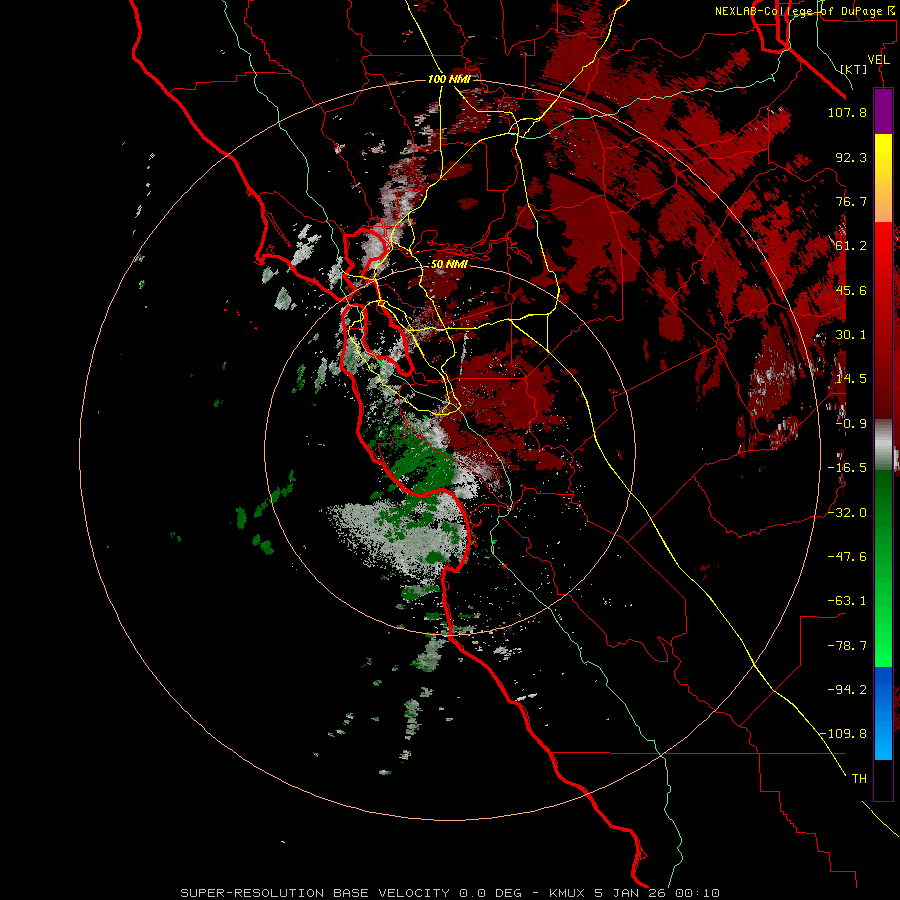This screenshot has width=900, height=900.
Task: Click the -47.6 legend value
Action: [x=847, y=557]
